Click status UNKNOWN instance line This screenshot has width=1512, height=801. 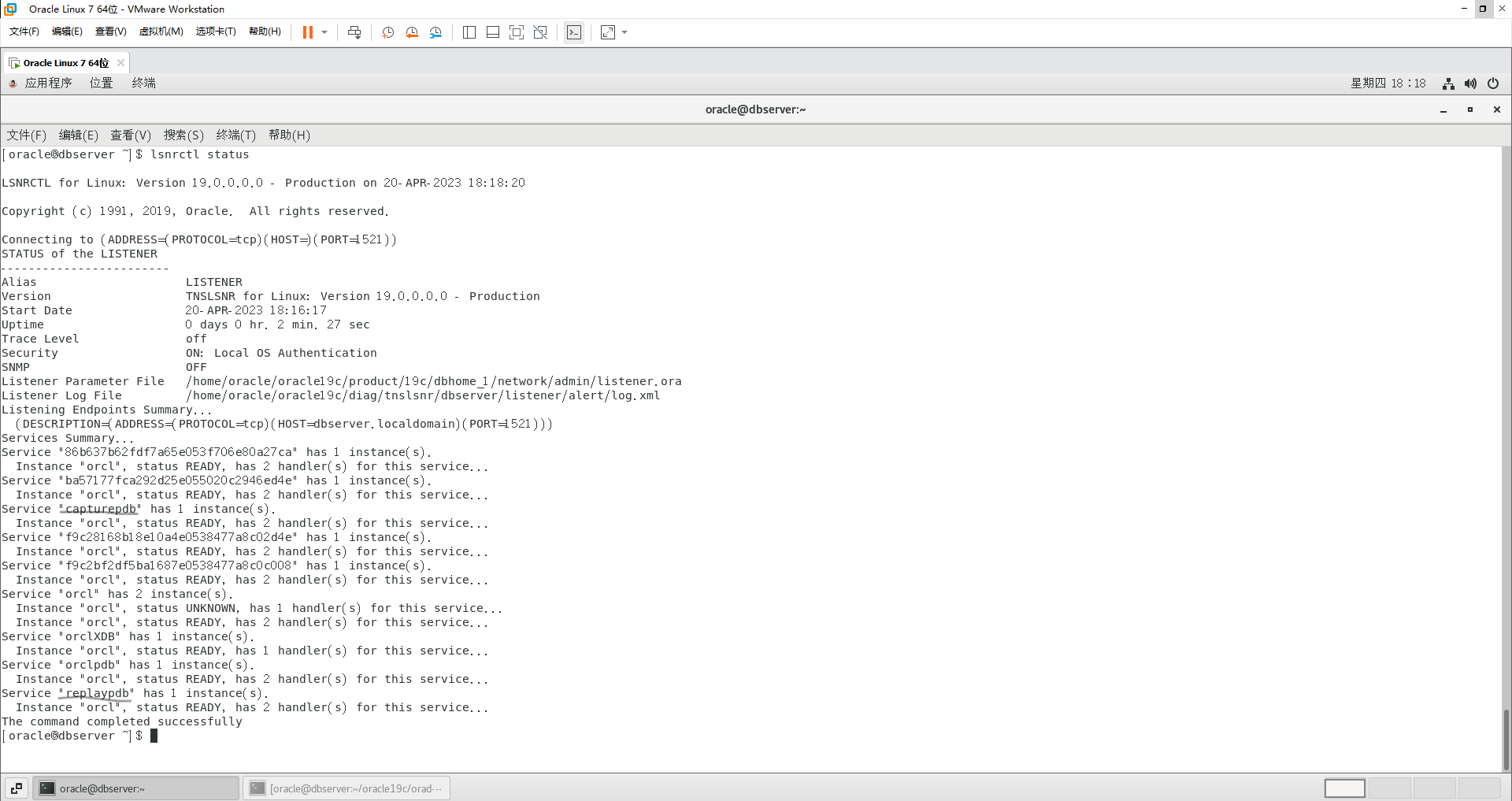[258, 608]
